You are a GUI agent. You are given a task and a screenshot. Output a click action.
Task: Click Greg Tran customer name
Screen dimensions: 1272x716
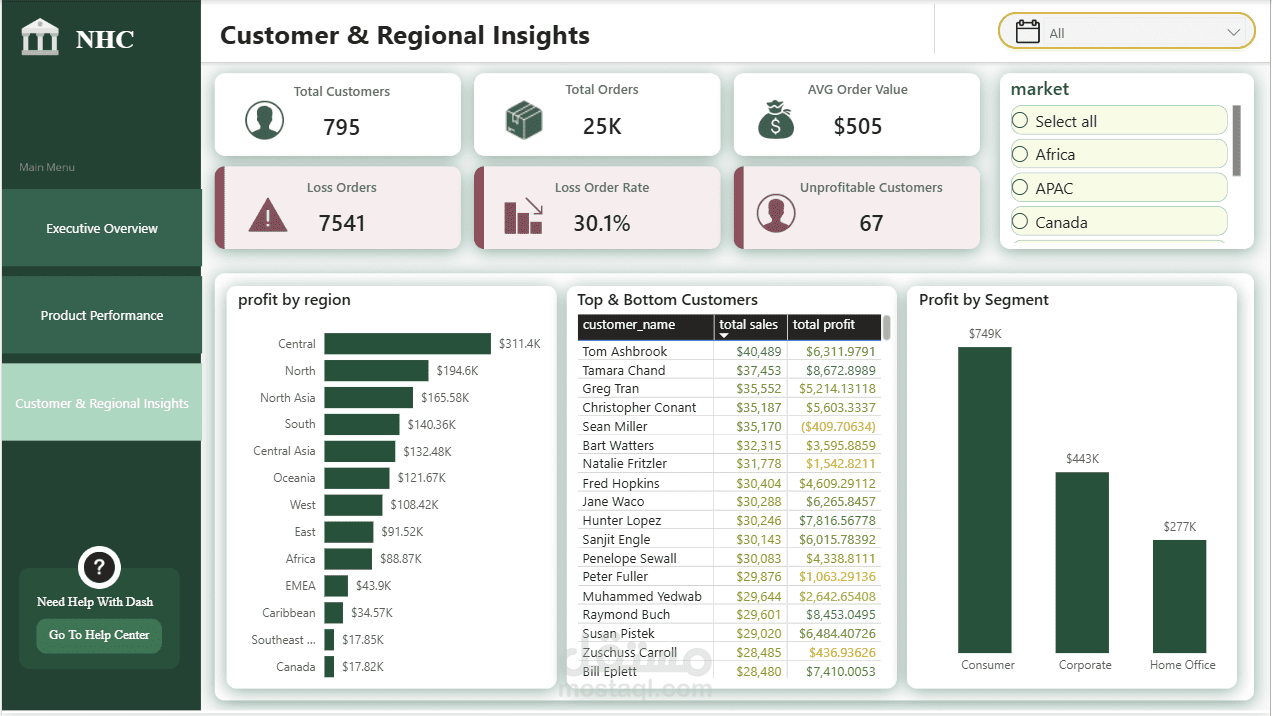point(611,389)
